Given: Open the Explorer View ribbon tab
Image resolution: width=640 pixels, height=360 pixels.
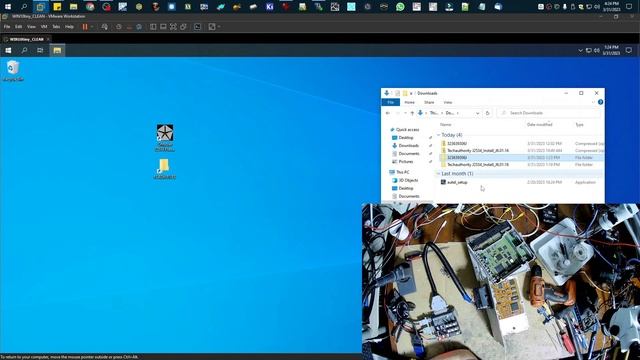Looking at the screenshot, I should click(x=448, y=102).
